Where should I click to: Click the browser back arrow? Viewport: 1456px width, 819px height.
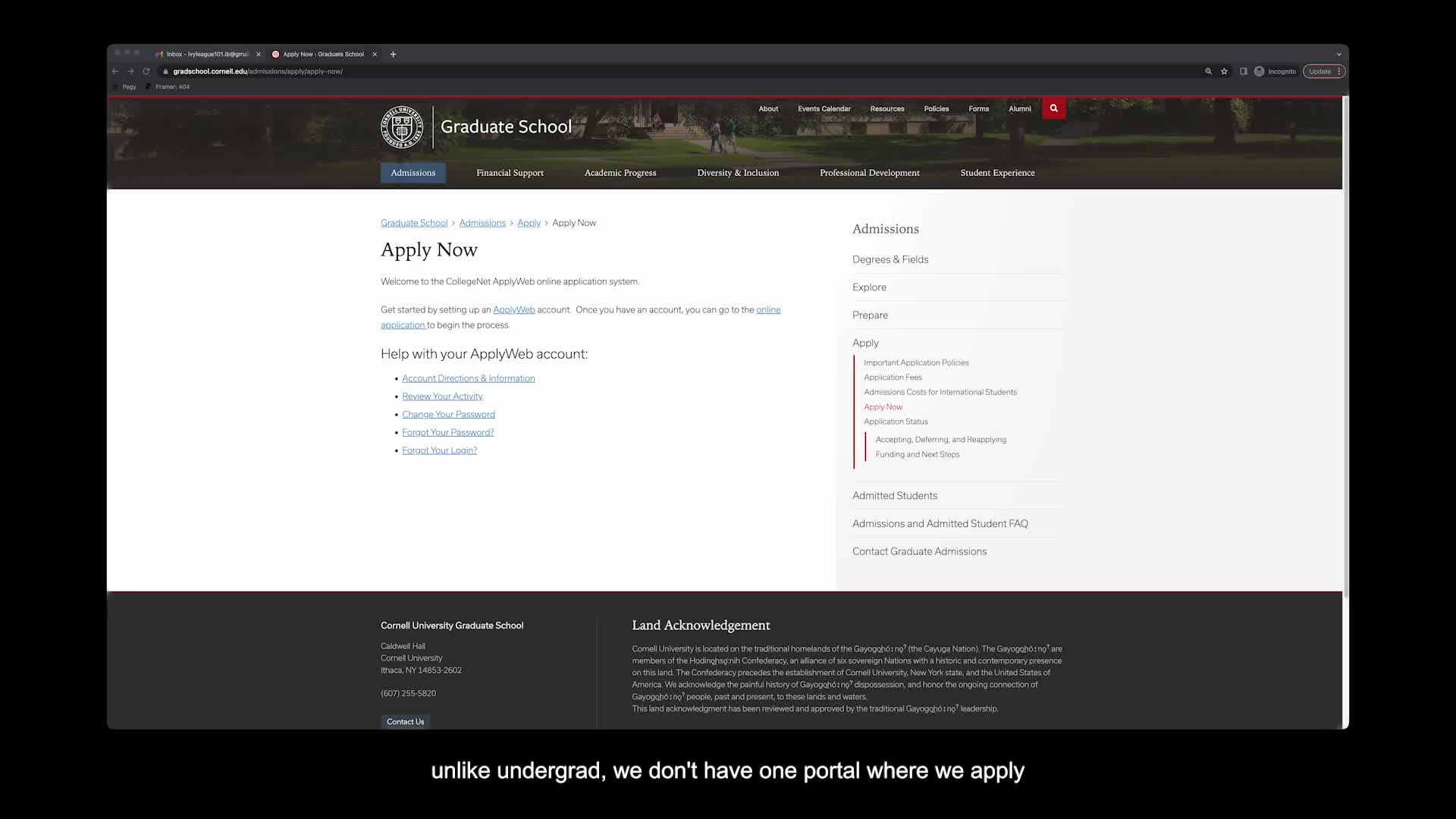click(115, 71)
